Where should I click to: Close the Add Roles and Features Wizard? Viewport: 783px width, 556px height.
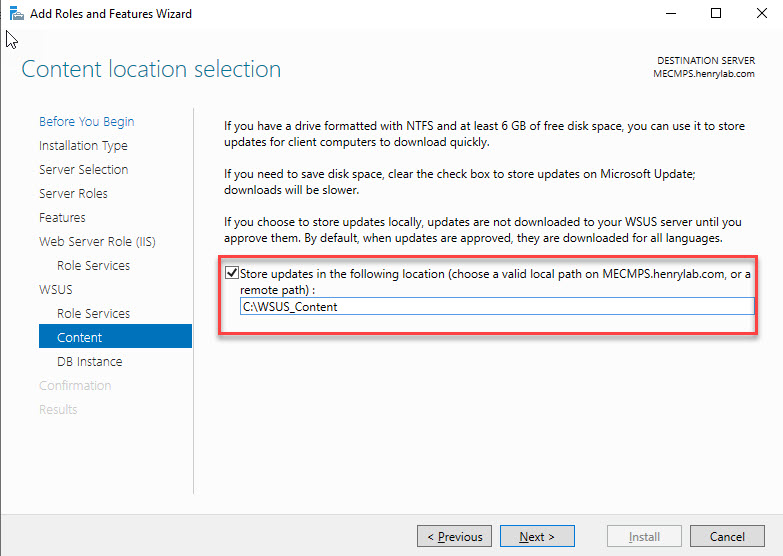click(761, 14)
